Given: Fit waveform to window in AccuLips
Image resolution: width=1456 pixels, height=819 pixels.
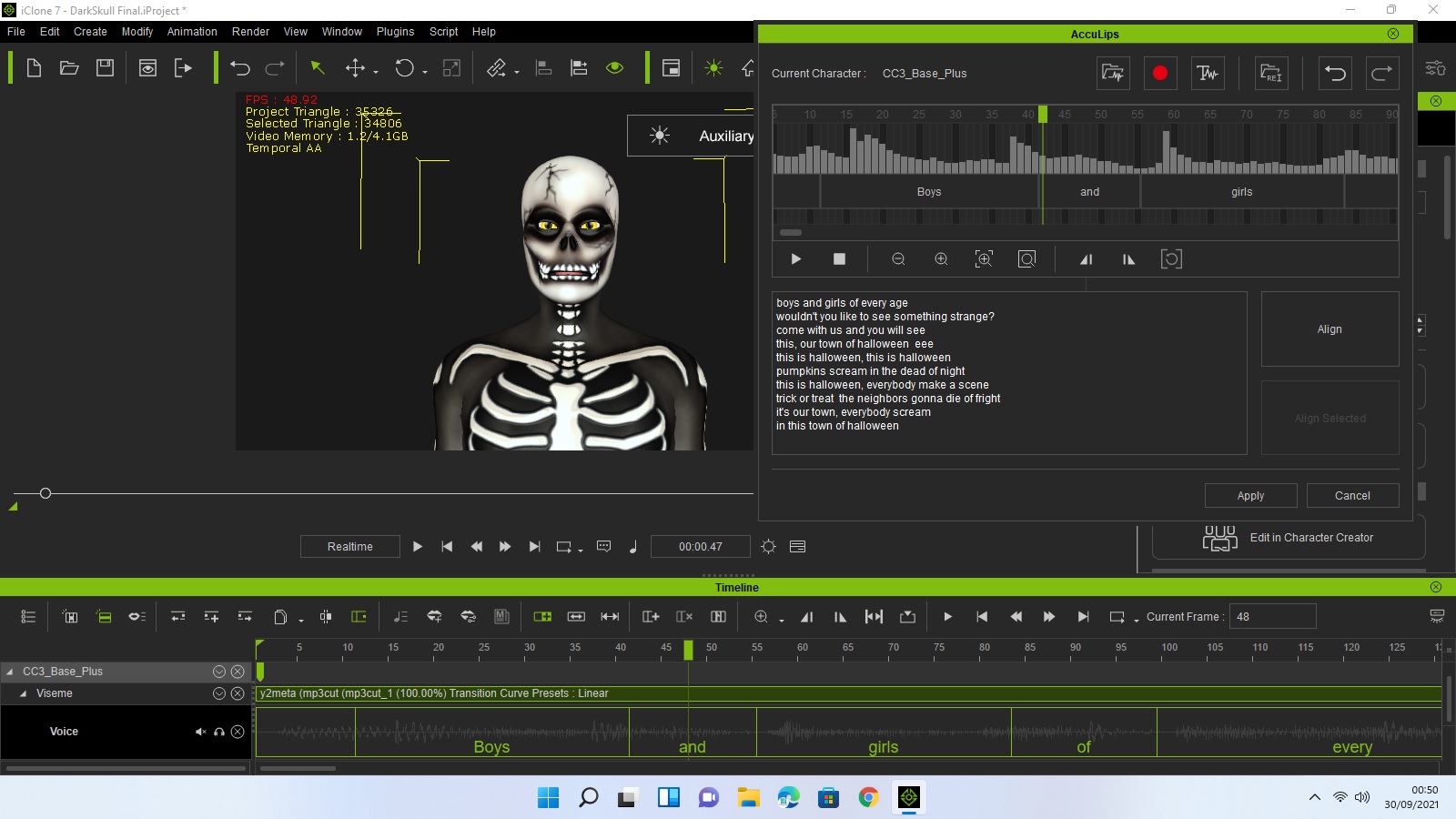Looking at the screenshot, I should pyautogui.click(x=1026, y=259).
